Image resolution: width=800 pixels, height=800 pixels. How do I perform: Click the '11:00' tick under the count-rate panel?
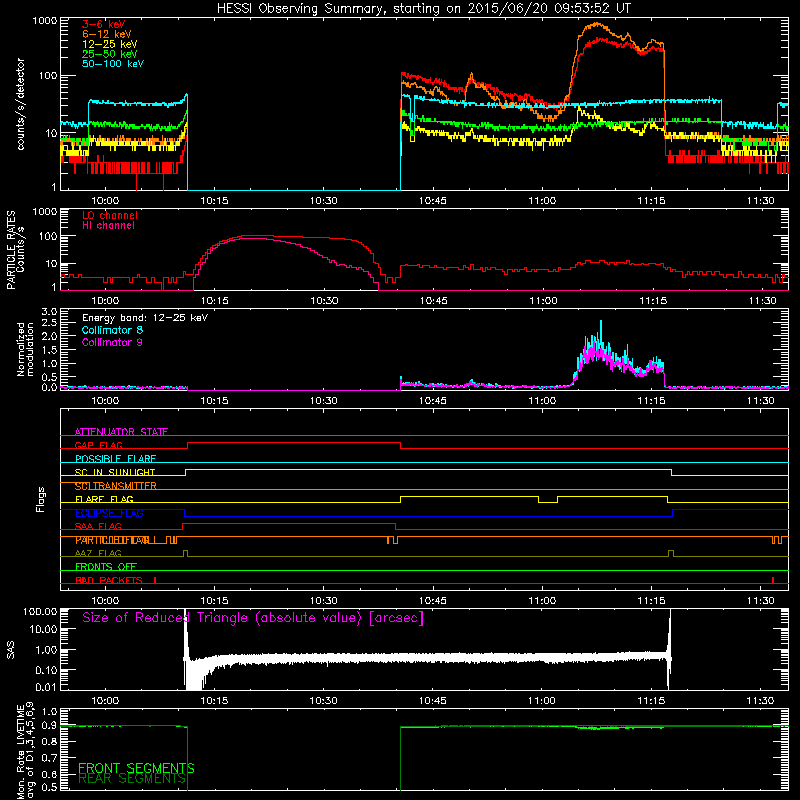click(x=542, y=201)
